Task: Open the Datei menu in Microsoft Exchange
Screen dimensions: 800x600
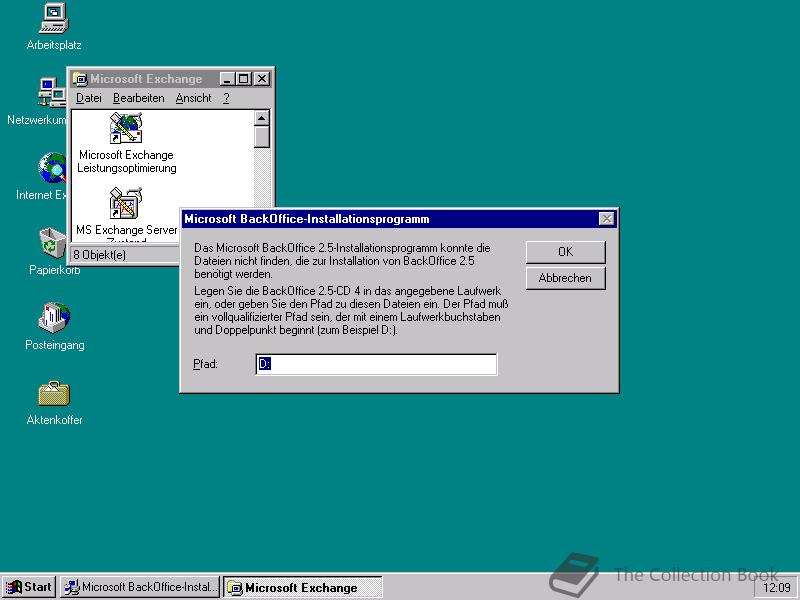Action: (x=89, y=98)
